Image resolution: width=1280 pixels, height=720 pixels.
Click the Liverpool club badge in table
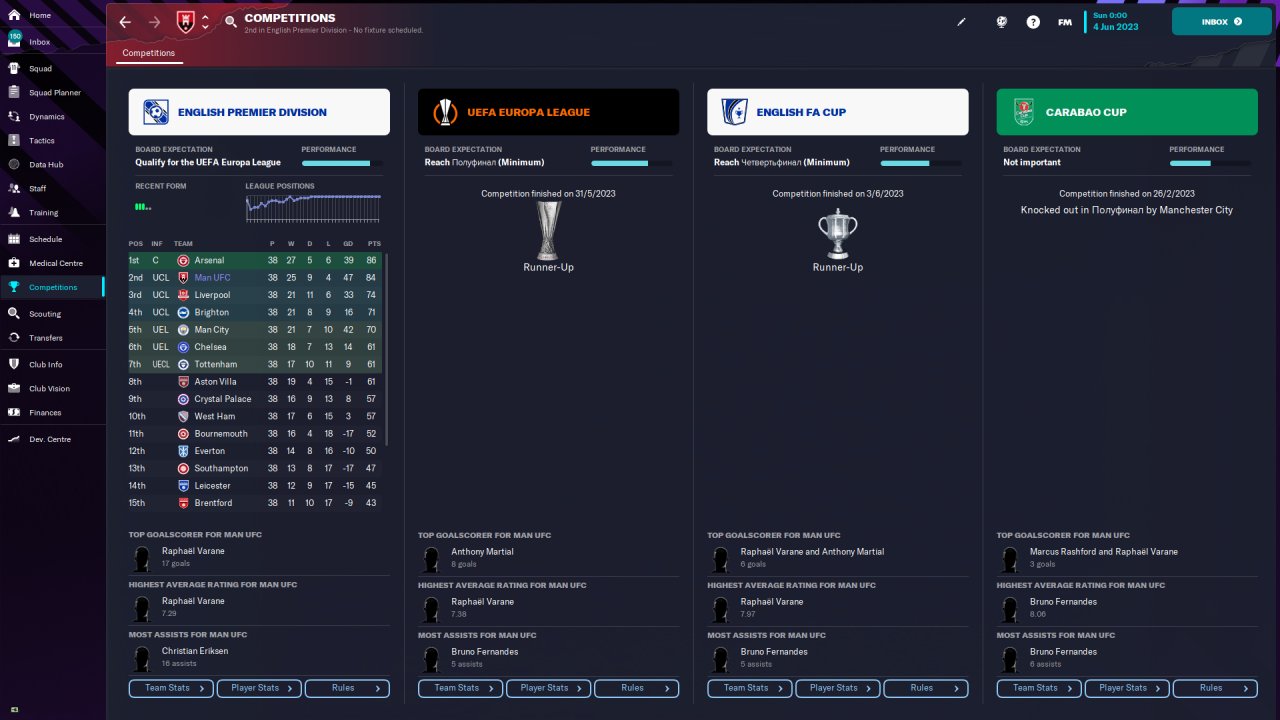click(x=183, y=295)
